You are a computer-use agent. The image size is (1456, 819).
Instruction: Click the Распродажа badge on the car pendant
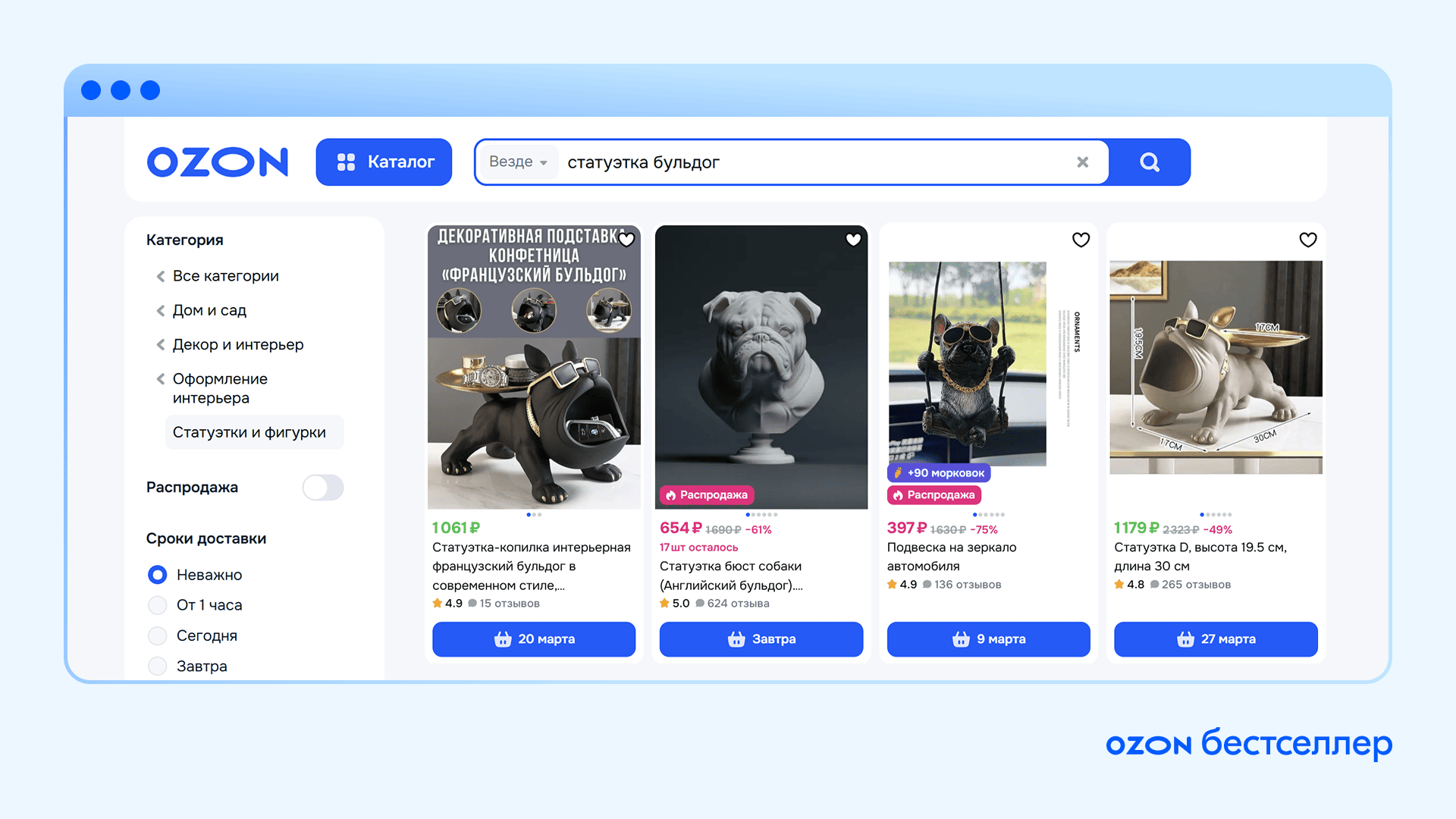(934, 495)
